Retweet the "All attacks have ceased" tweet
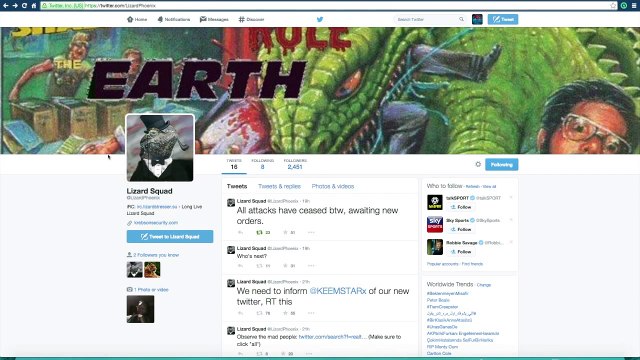The height and width of the screenshot is (360, 640). pos(259,232)
